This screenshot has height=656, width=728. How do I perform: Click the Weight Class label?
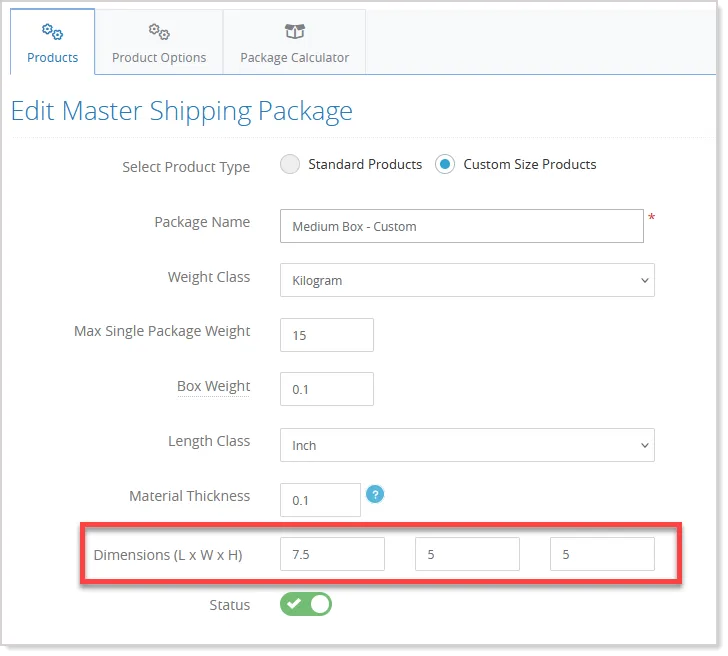(209, 277)
